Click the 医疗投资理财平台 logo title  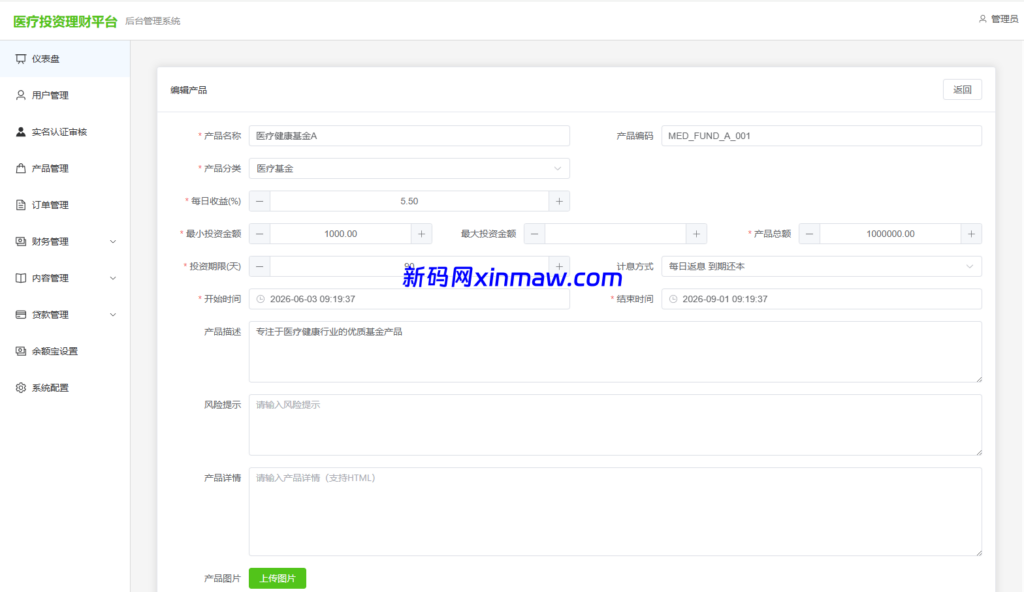point(65,22)
